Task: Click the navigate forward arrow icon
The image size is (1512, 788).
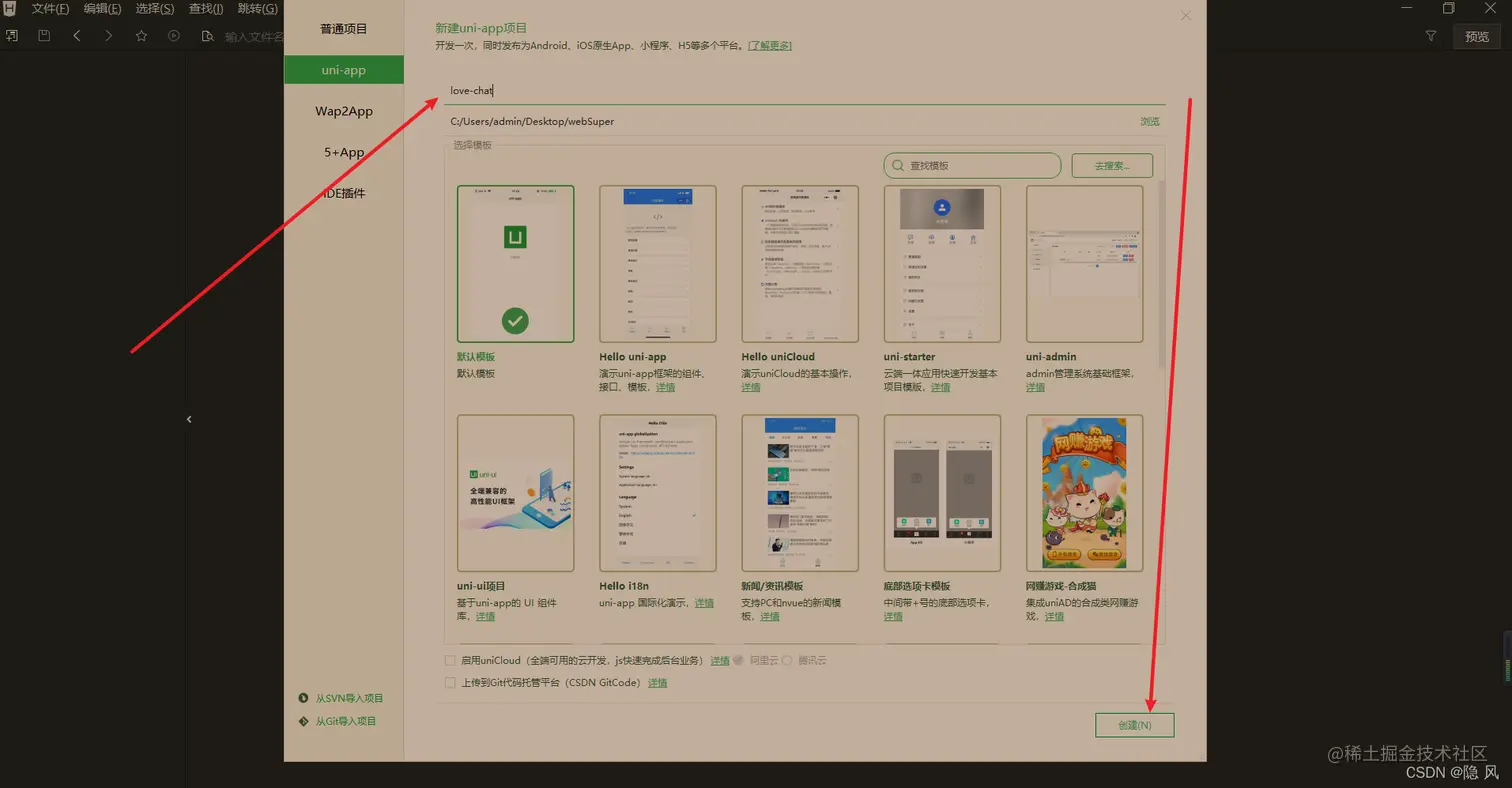Action: coord(109,36)
